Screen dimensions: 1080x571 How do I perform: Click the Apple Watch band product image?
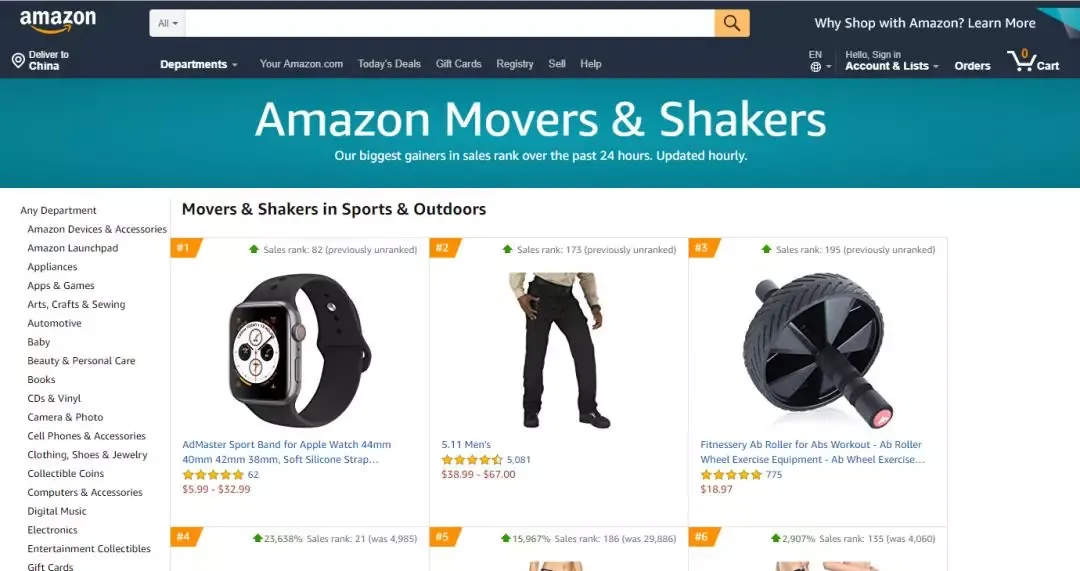tap(300, 350)
